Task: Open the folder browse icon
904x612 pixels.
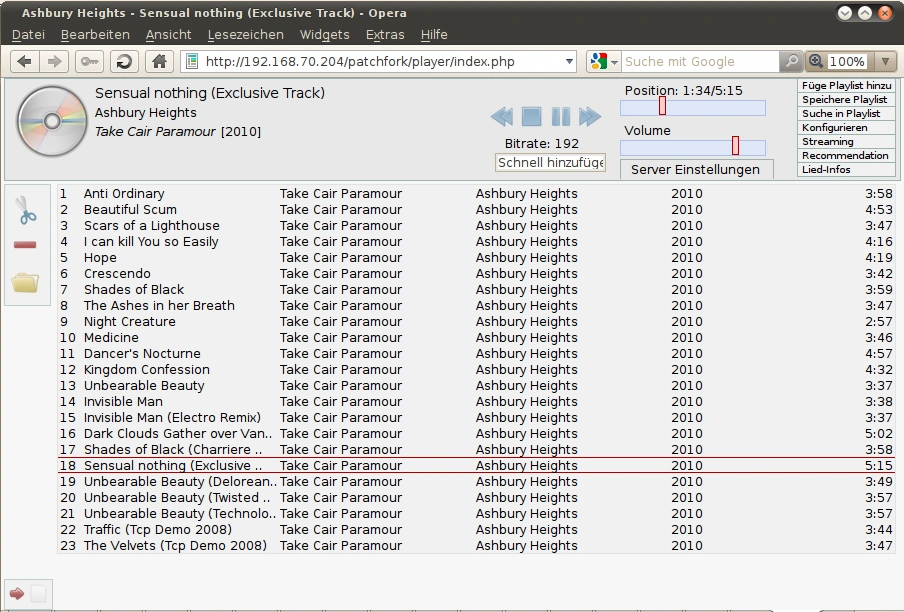Action: 26,282
